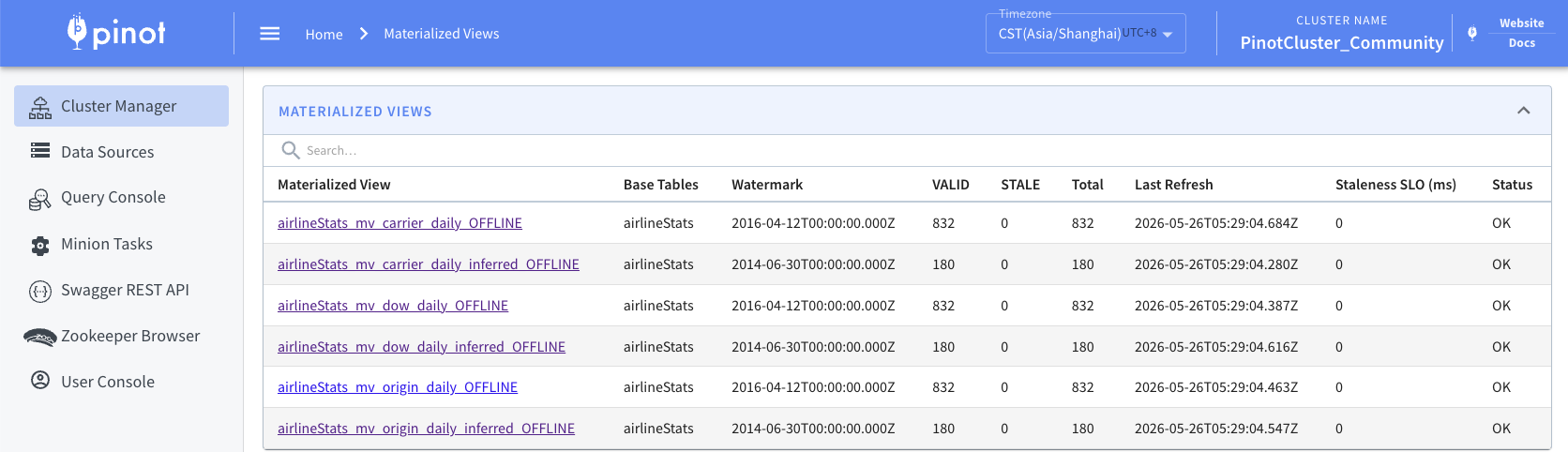Open Minion Tasks menu item
The image size is (1568, 452).
click(121, 244)
